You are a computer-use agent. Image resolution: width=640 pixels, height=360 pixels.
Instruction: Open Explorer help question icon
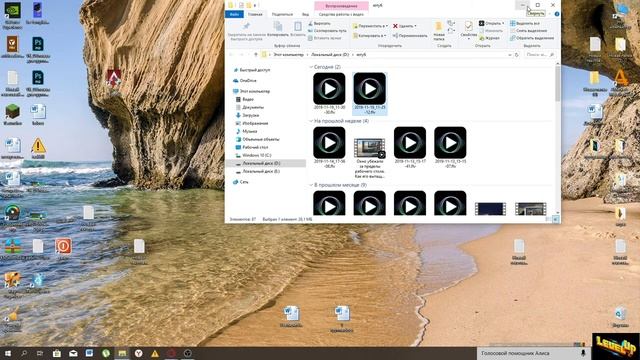click(x=557, y=14)
